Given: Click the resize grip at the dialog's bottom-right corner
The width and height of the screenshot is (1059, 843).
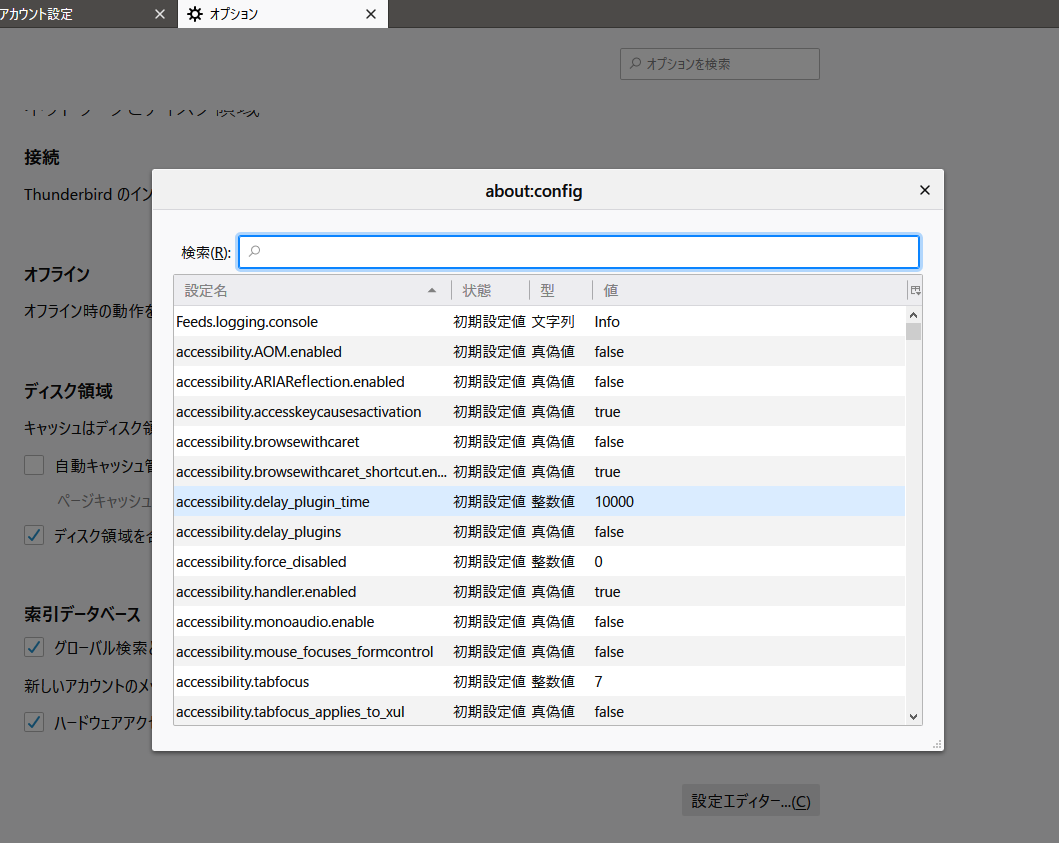Looking at the screenshot, I should 935,741.
